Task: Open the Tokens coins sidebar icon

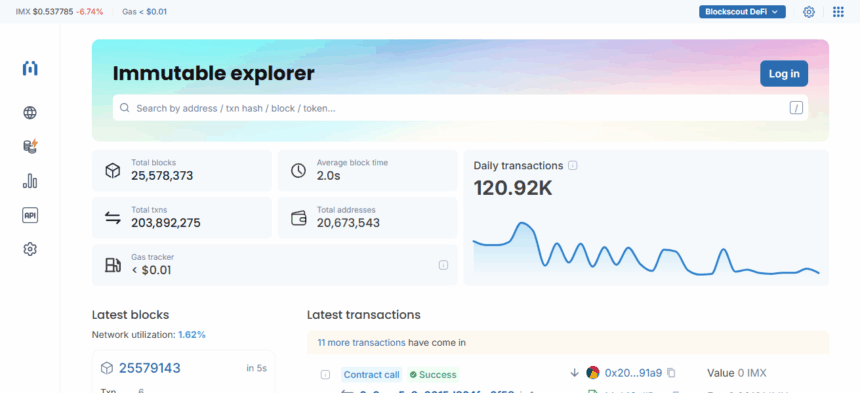Action: pyautogui.click(x=30, y=146)
